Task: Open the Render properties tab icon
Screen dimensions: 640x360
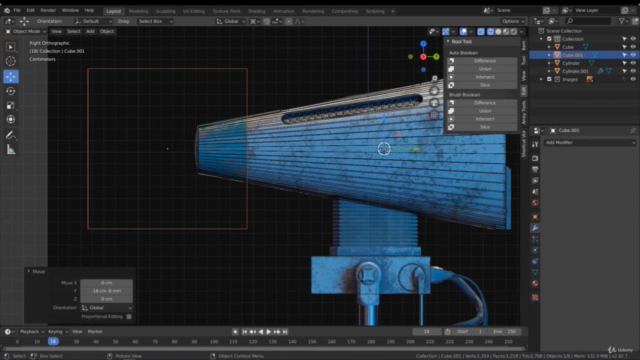Action: click(535, 158)
